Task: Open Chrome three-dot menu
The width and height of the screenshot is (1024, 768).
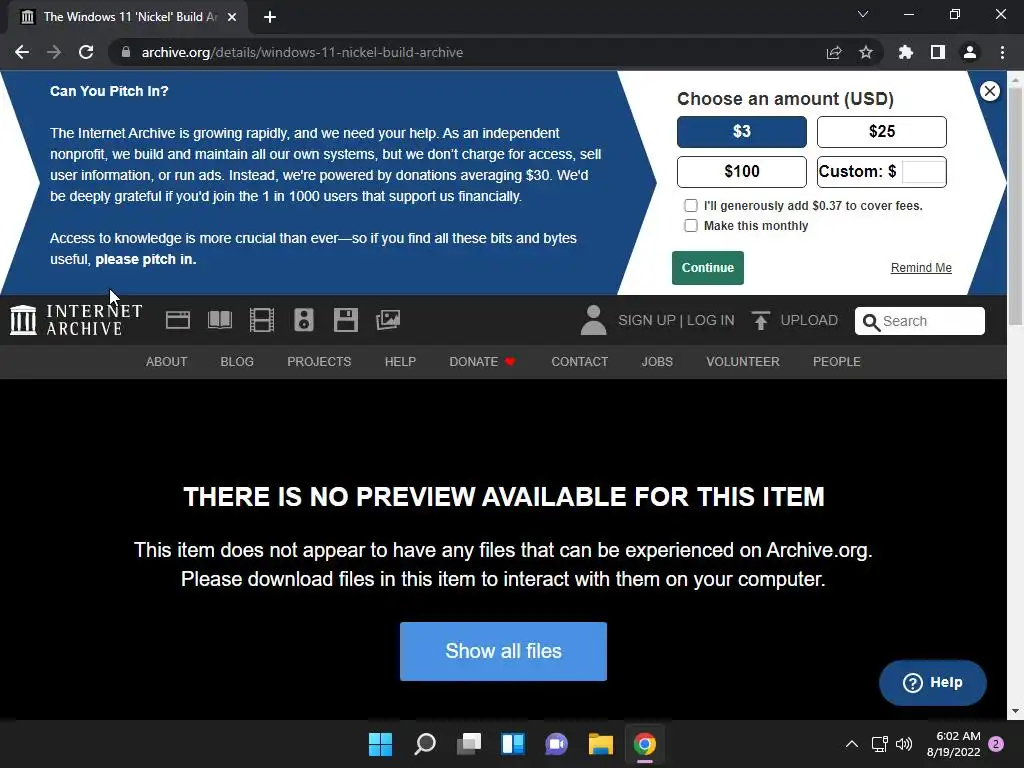Action: [1002, 52]
